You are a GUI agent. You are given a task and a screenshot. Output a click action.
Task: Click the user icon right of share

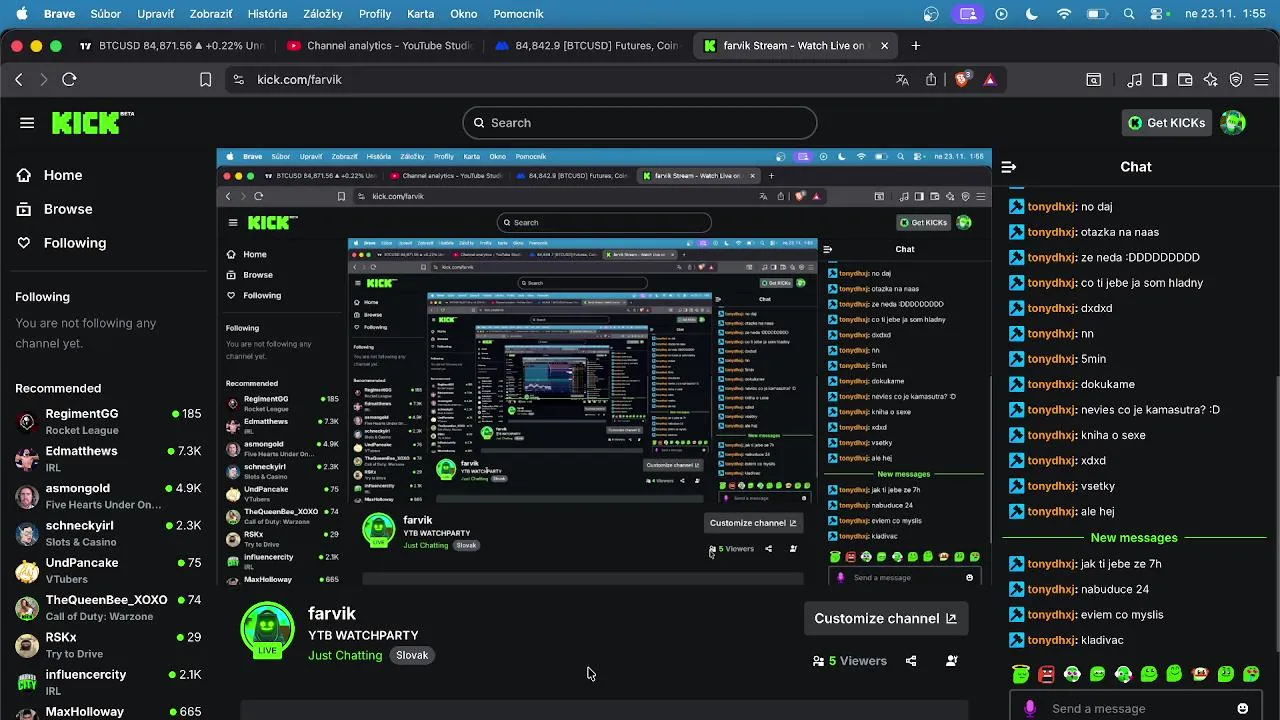tap(951, 661)
